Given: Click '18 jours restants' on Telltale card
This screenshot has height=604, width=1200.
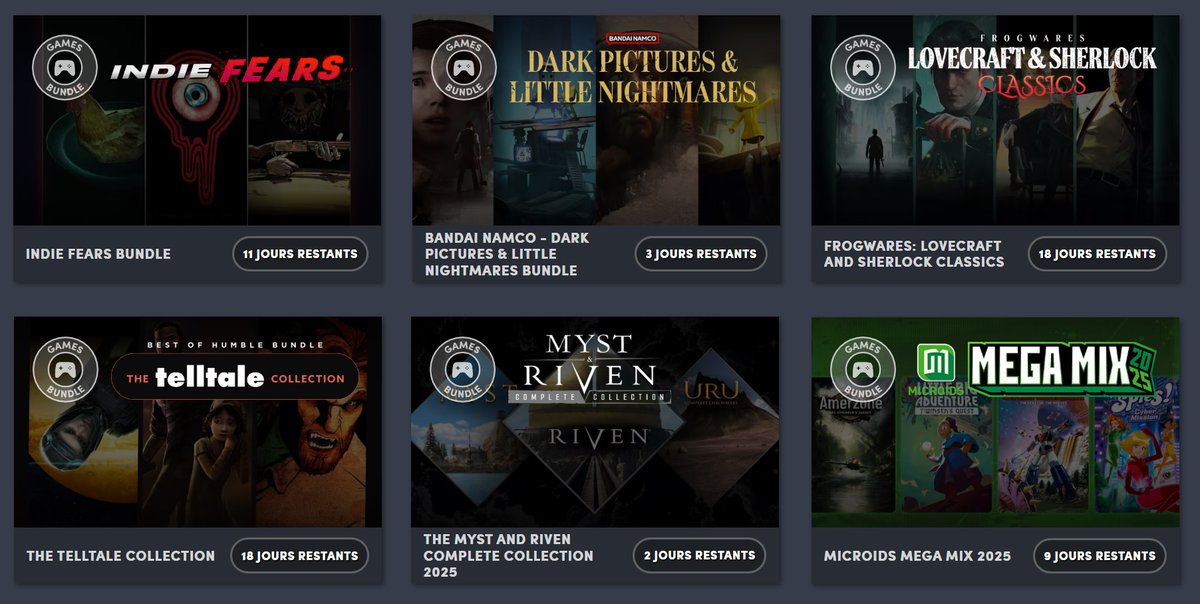Looking at the screenshot, I should coord(299,556).
